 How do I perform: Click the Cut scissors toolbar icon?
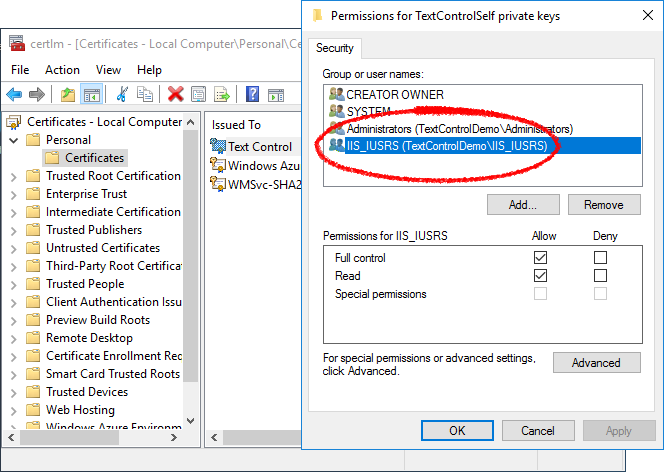pos(122,94)
